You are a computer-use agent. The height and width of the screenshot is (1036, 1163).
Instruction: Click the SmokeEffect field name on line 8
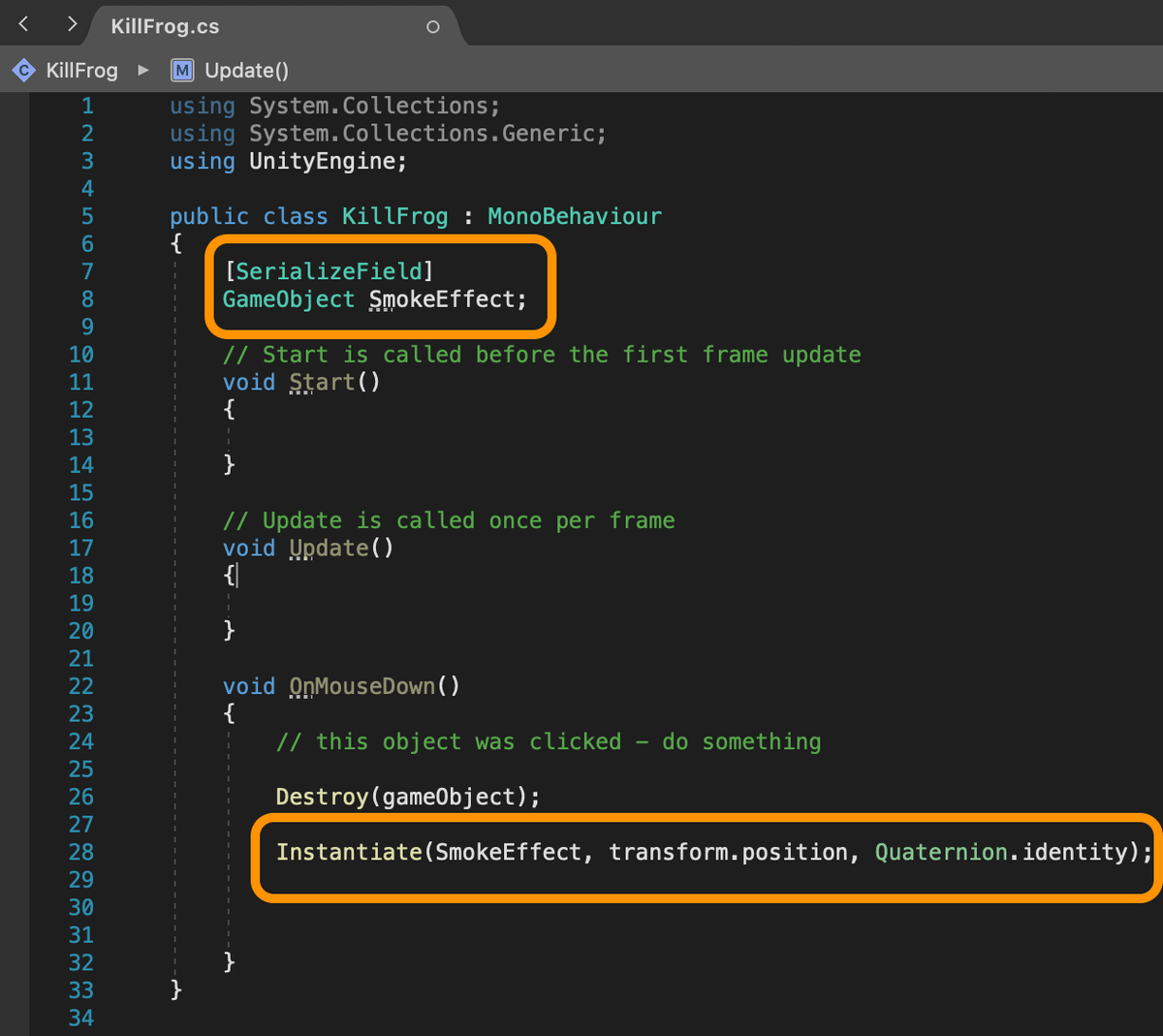pyautogui.click(x=442, y=299)
